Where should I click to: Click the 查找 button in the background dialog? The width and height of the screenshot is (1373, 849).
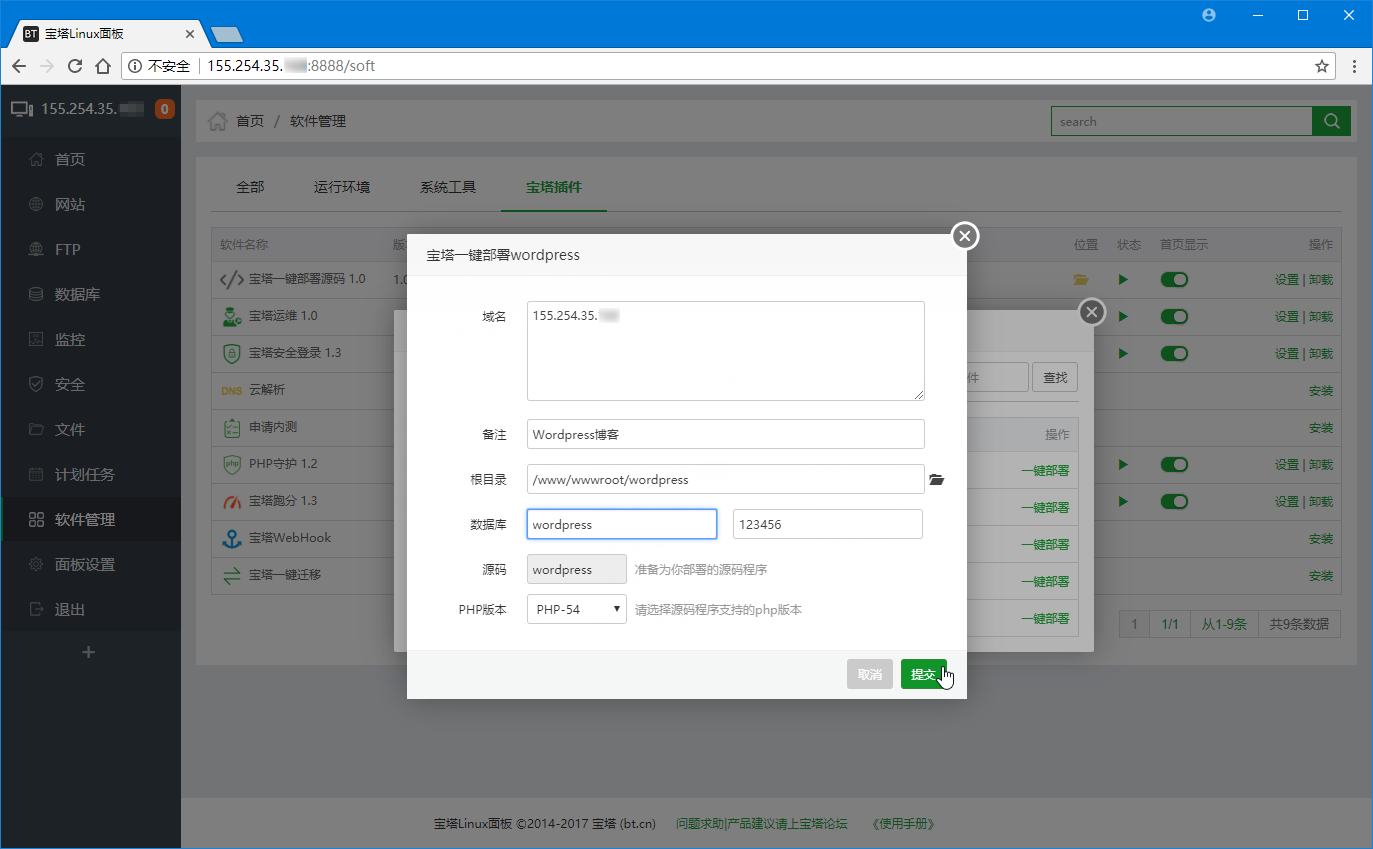[x=1055, y=377]
